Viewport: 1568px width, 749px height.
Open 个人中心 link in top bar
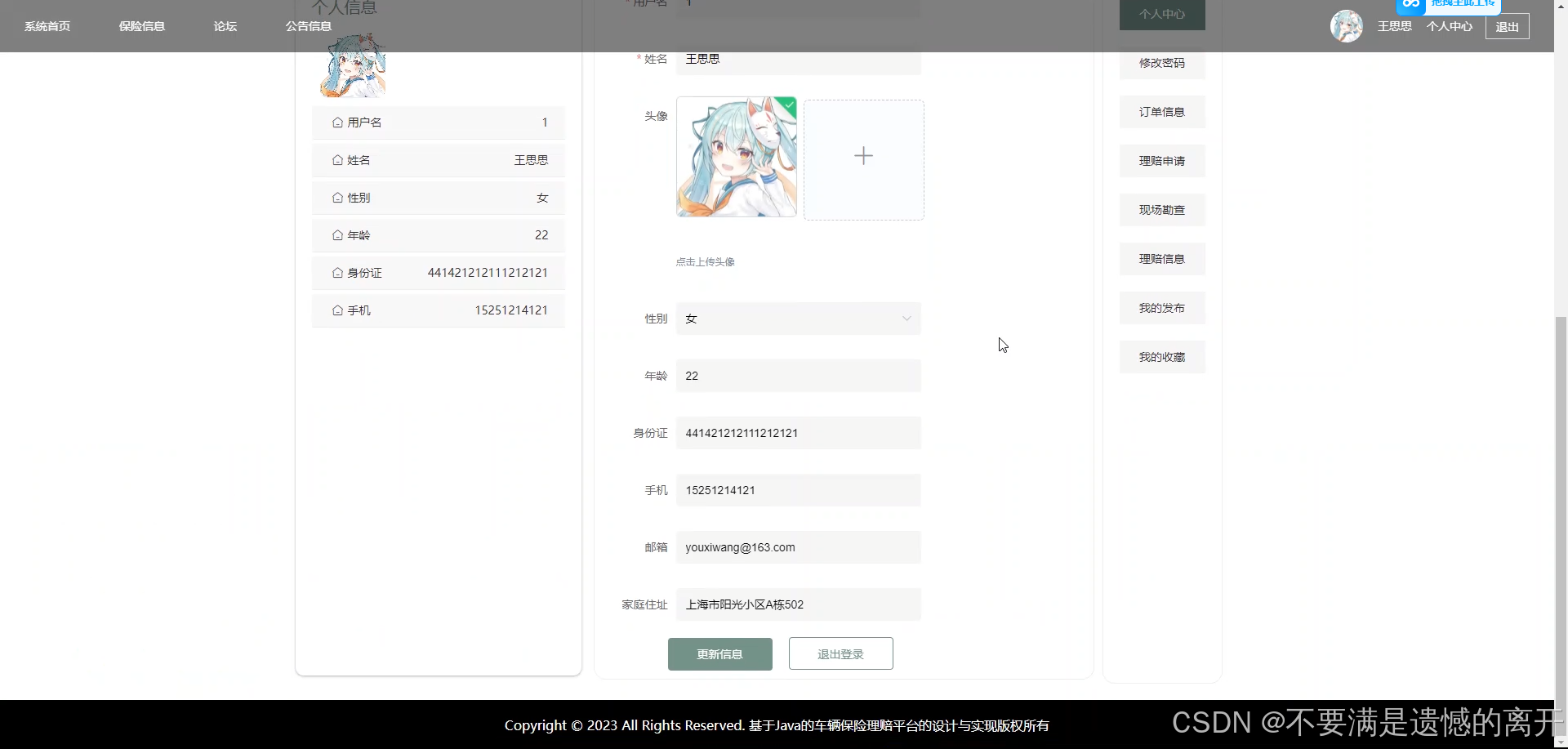click(x=1450, y=26)
